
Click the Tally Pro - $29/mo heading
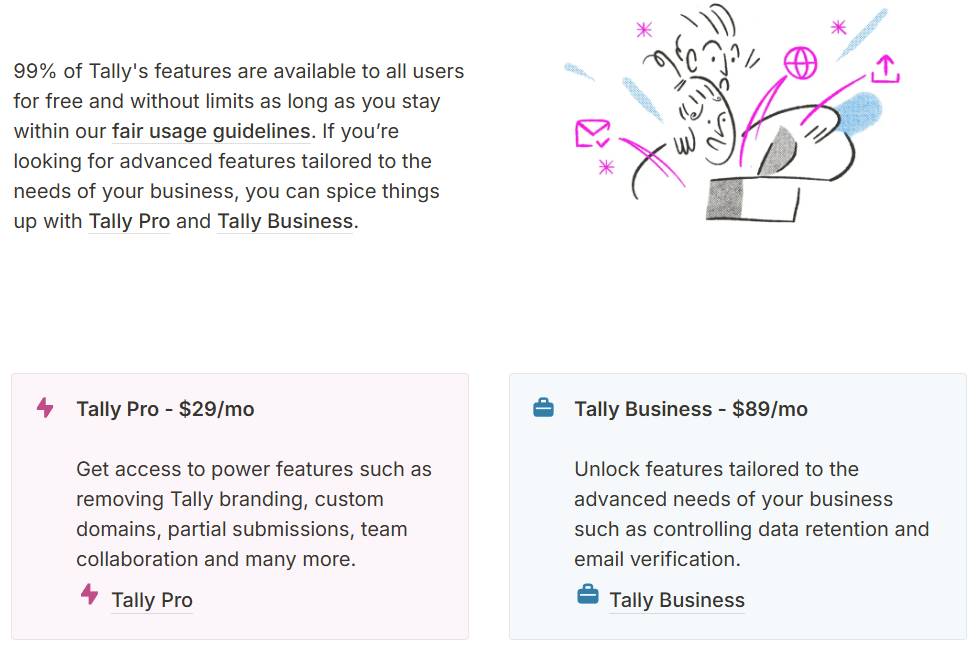166,409
